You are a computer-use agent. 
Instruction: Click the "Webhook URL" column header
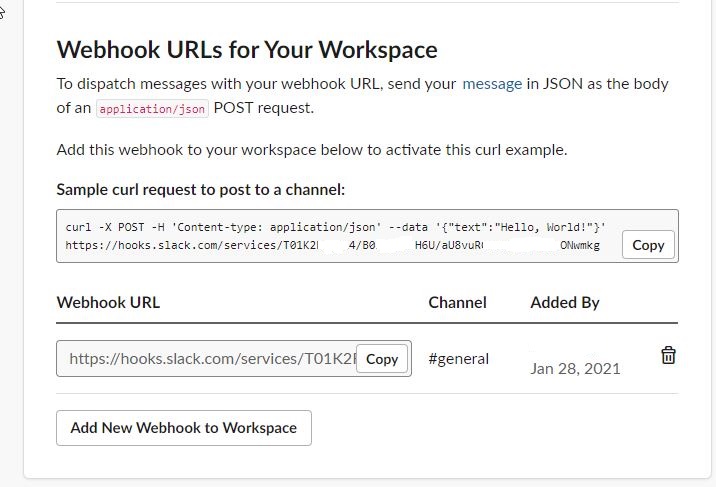(108, 302)
